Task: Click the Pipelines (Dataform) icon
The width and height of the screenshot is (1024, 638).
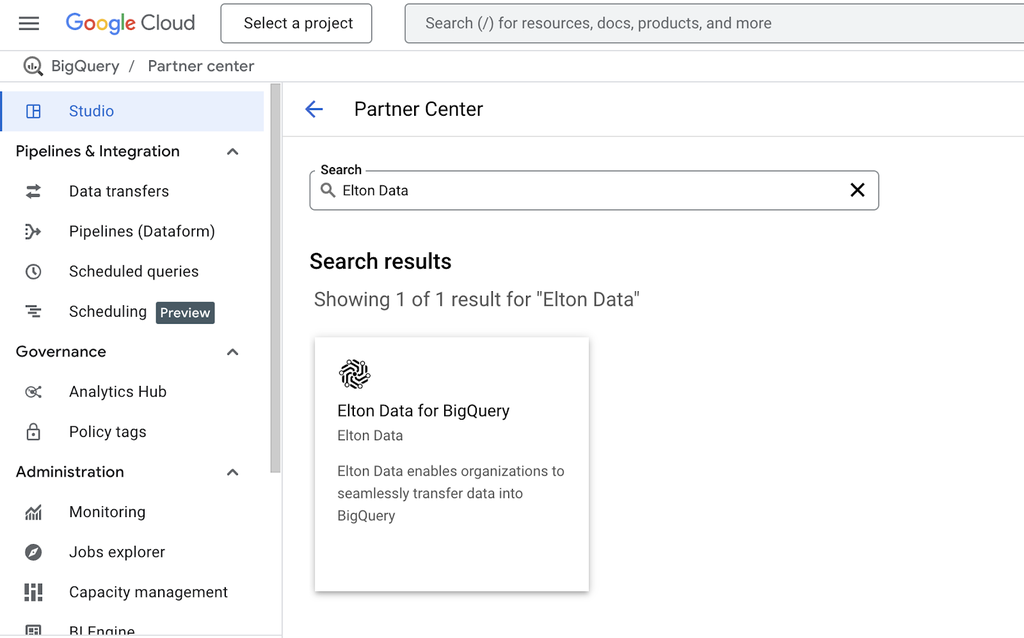Action: tap(33, 231)
